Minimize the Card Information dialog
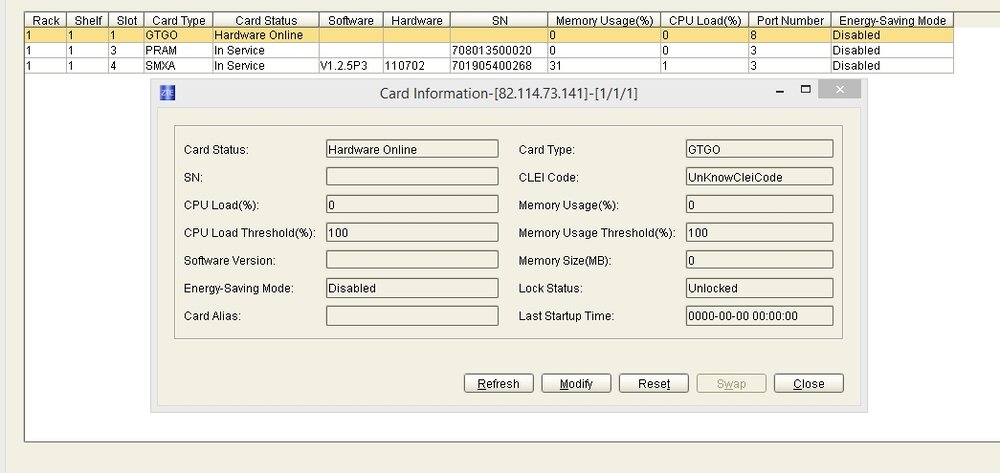The height and width of the screenshot is (473, 1000). point(780,90)
